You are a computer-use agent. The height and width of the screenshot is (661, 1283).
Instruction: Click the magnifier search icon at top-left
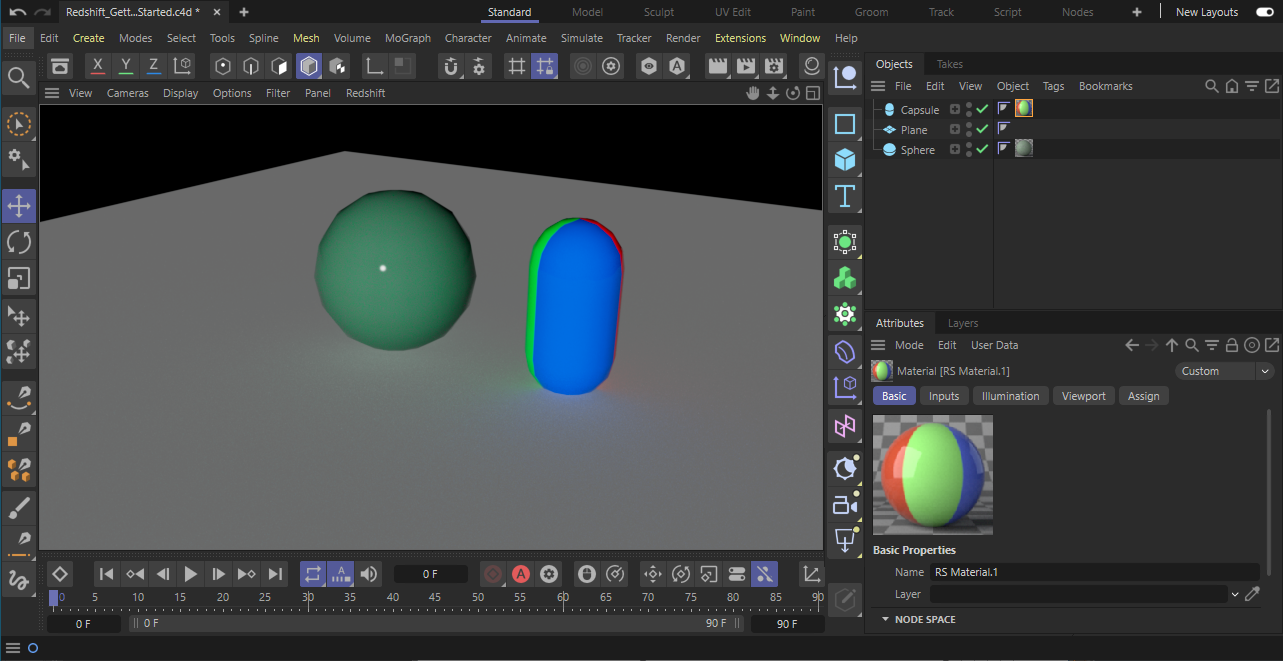tap(18, 78)
